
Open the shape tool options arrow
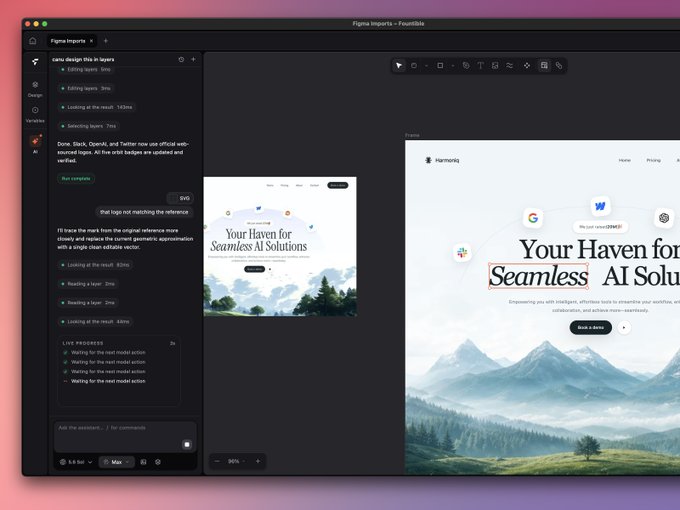453,66
